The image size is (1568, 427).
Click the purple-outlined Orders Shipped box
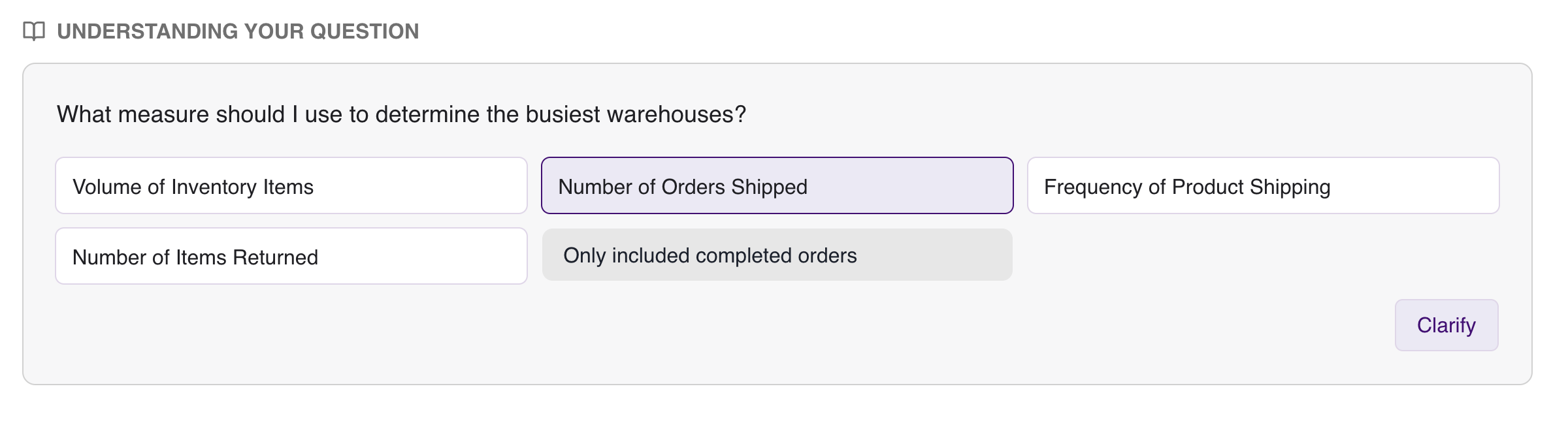pyautogui.click(x=777, y=185)
